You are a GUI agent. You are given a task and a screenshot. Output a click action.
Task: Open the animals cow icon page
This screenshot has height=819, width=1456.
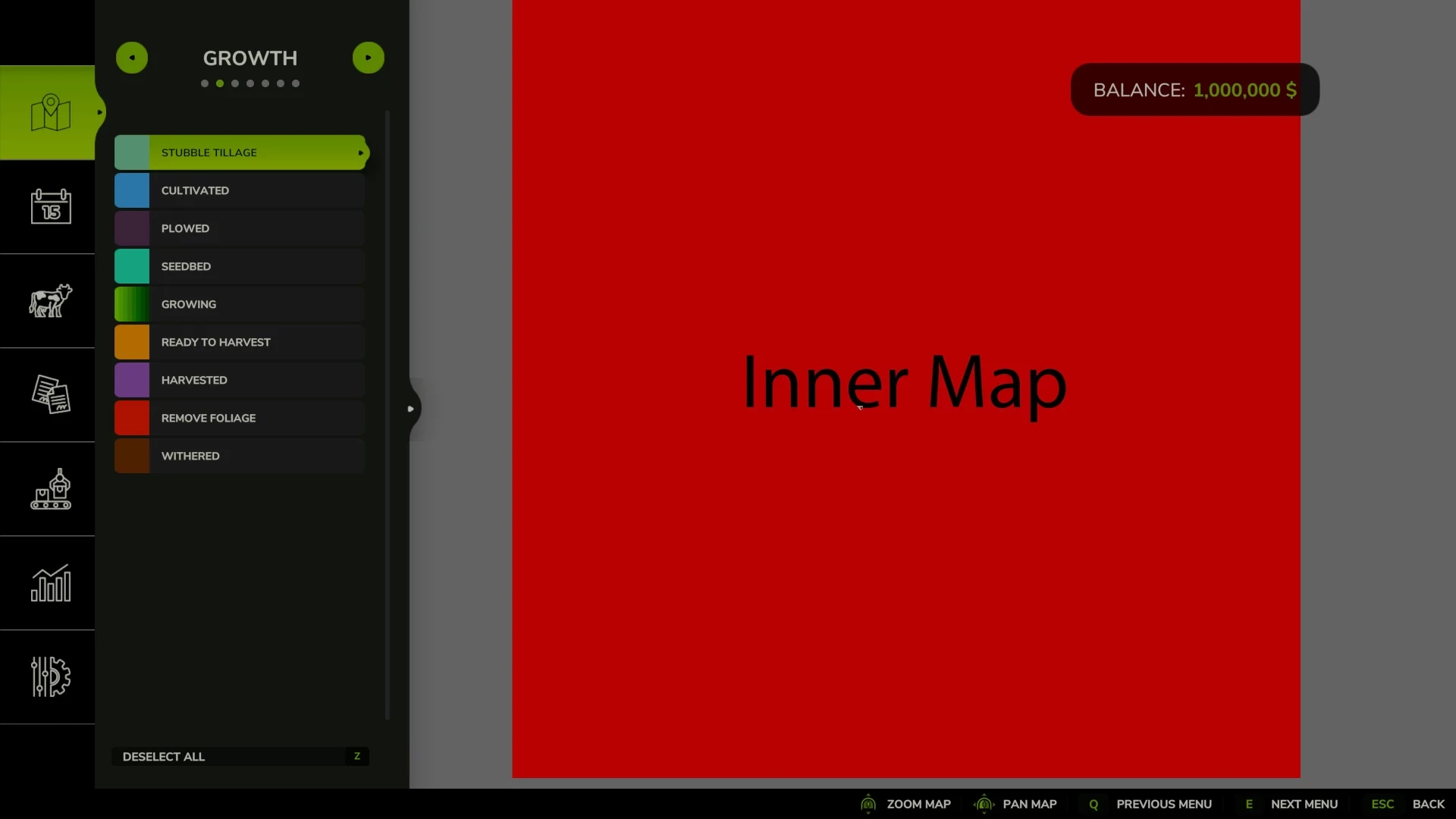[x=50, y=300]
